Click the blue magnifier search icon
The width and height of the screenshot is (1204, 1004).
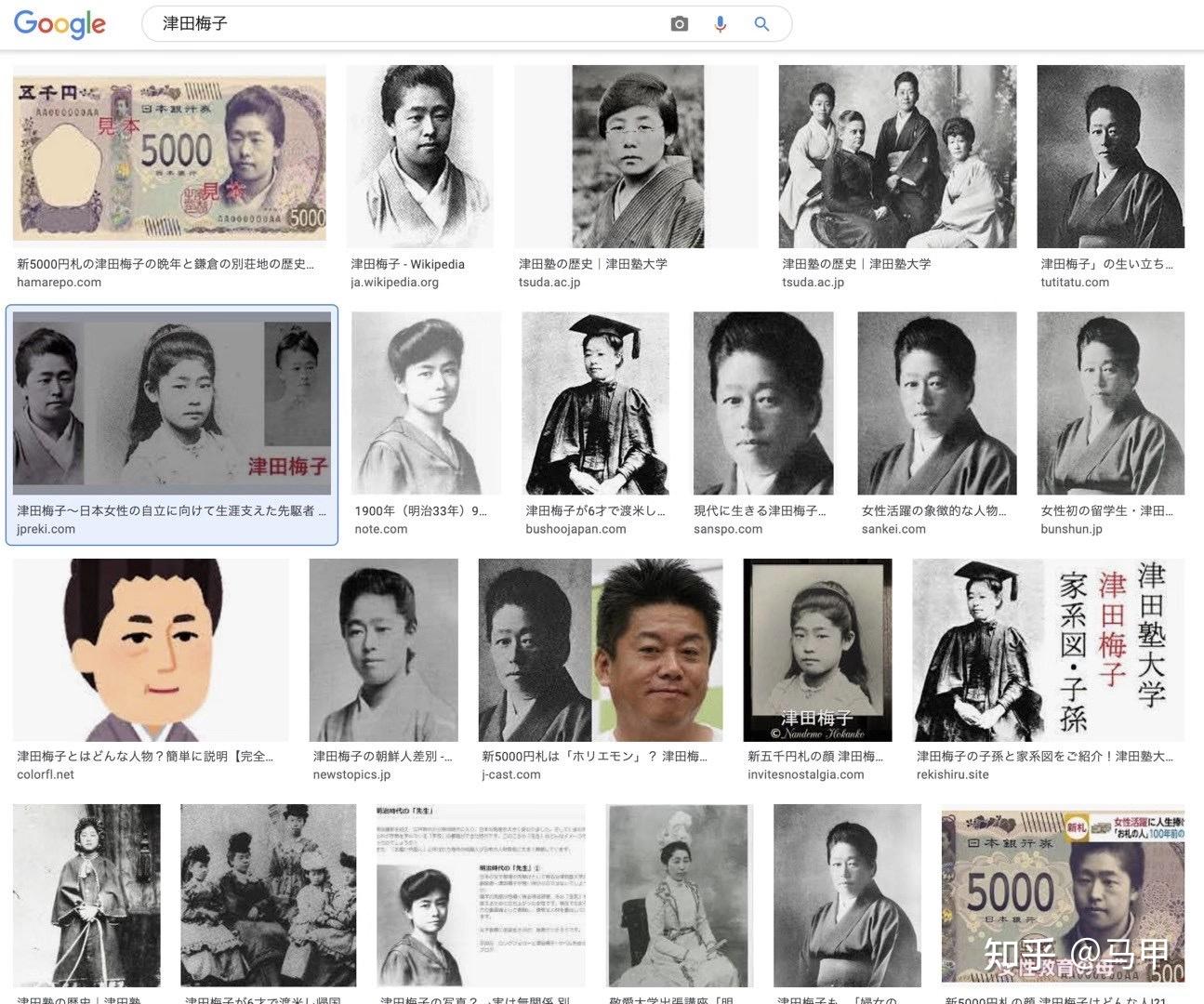[761, 24]
